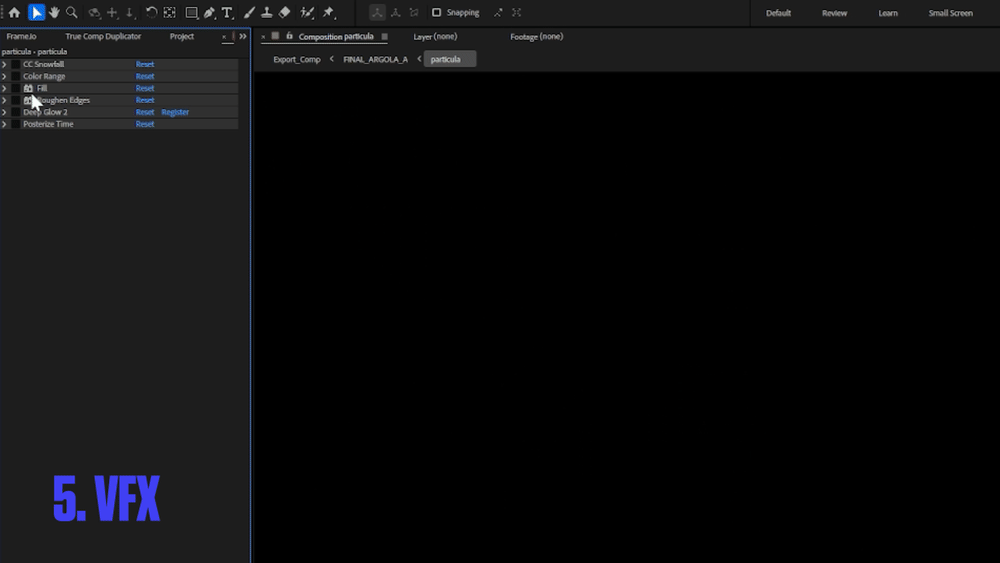Image resolution: width=1000 pixels, height=563 pixels.
Task: Open the True Comp Duplicator tab
Action: pos(103,36)
